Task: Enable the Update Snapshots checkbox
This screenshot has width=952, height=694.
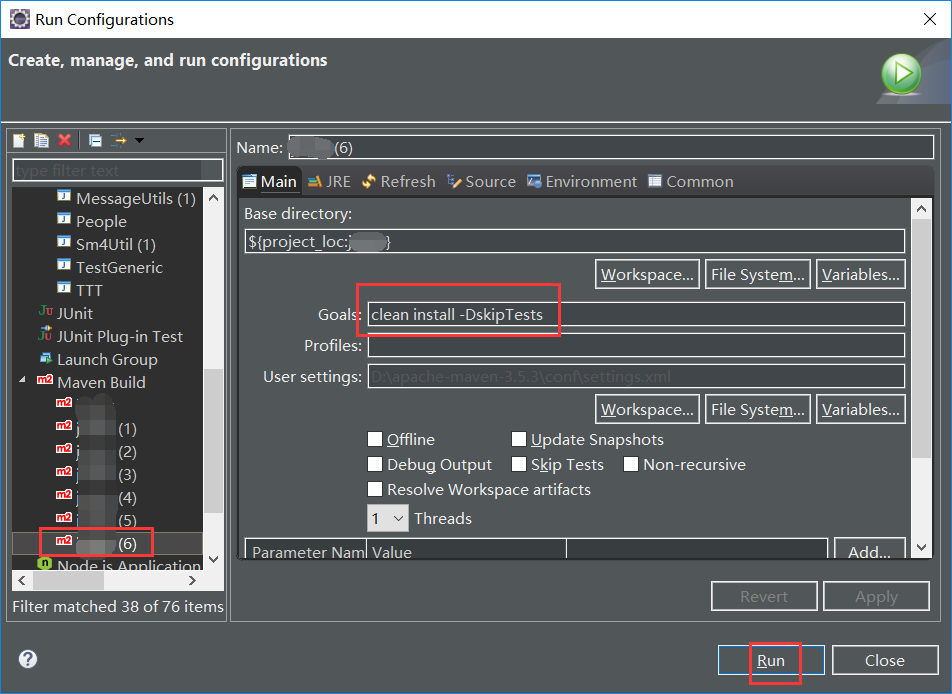Action: click(x=518, y=439)
